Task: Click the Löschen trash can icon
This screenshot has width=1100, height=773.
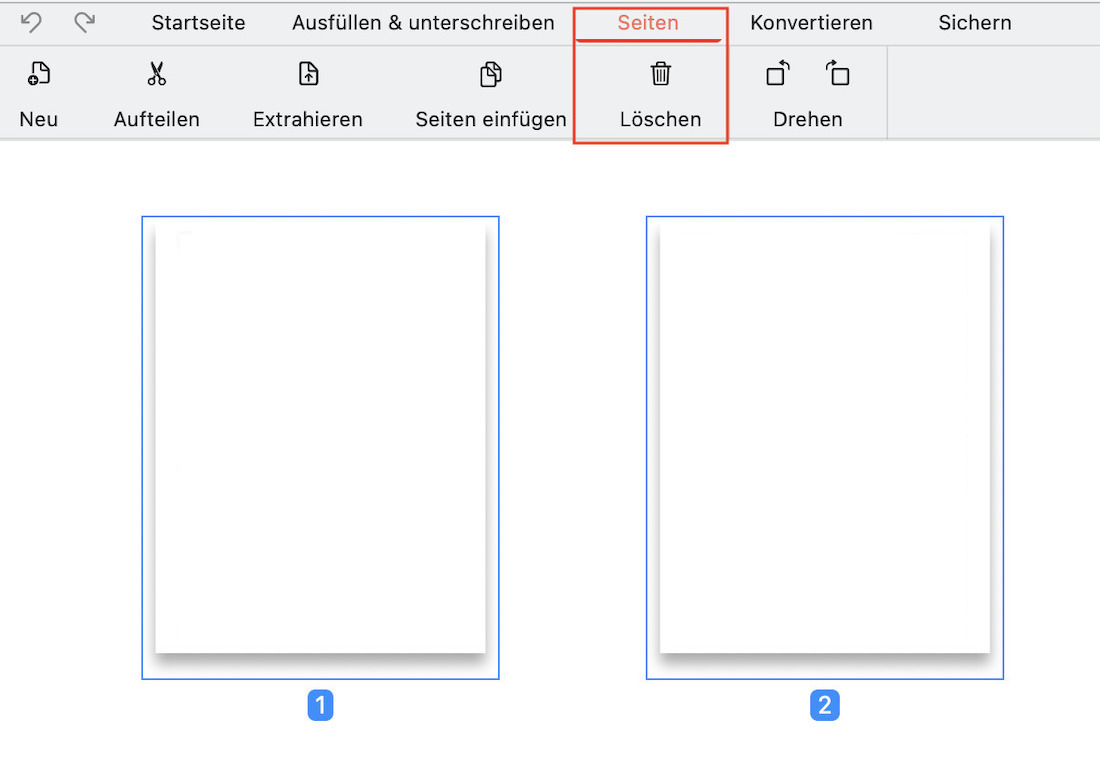Action: coord(661,74)
